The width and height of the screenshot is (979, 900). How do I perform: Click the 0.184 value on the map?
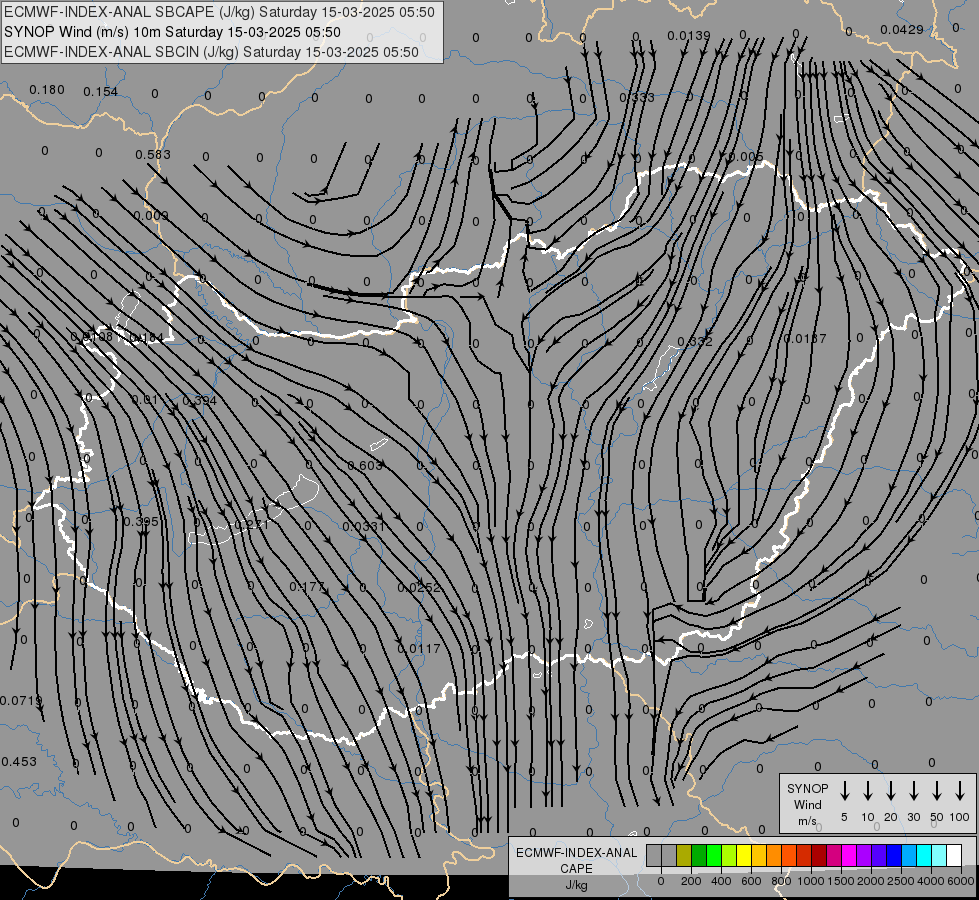(x=145, y=338)
